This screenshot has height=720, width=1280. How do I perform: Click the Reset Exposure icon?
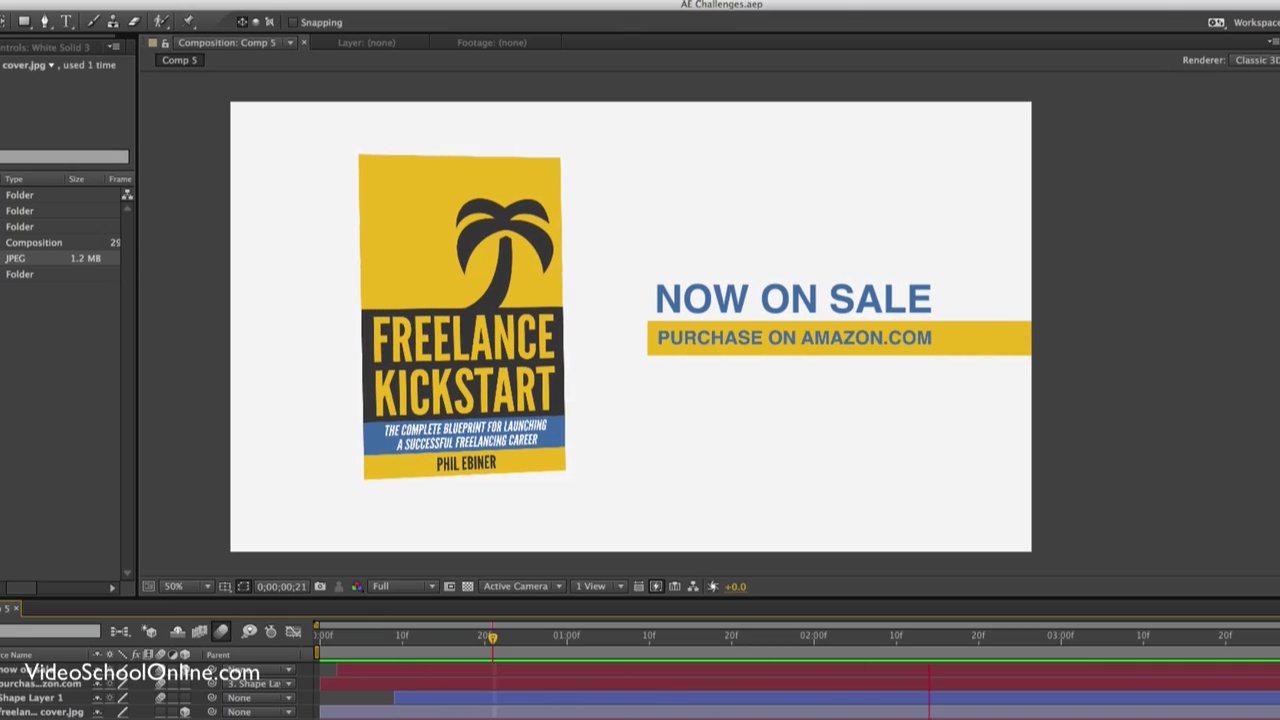[713, 587]
